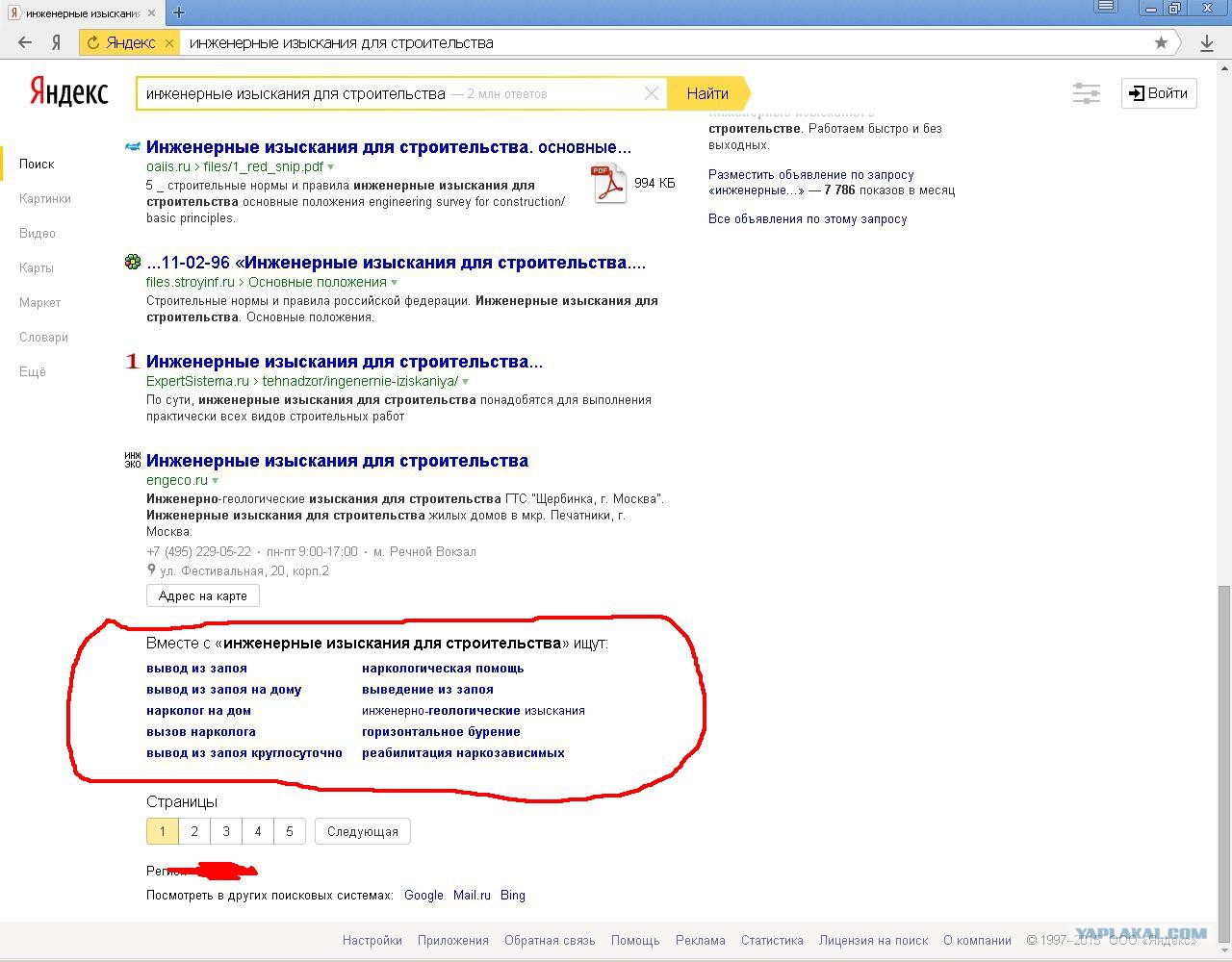
Task: Click favicon of ExpertSistema.ru result
Action: (x=133, y=362)
